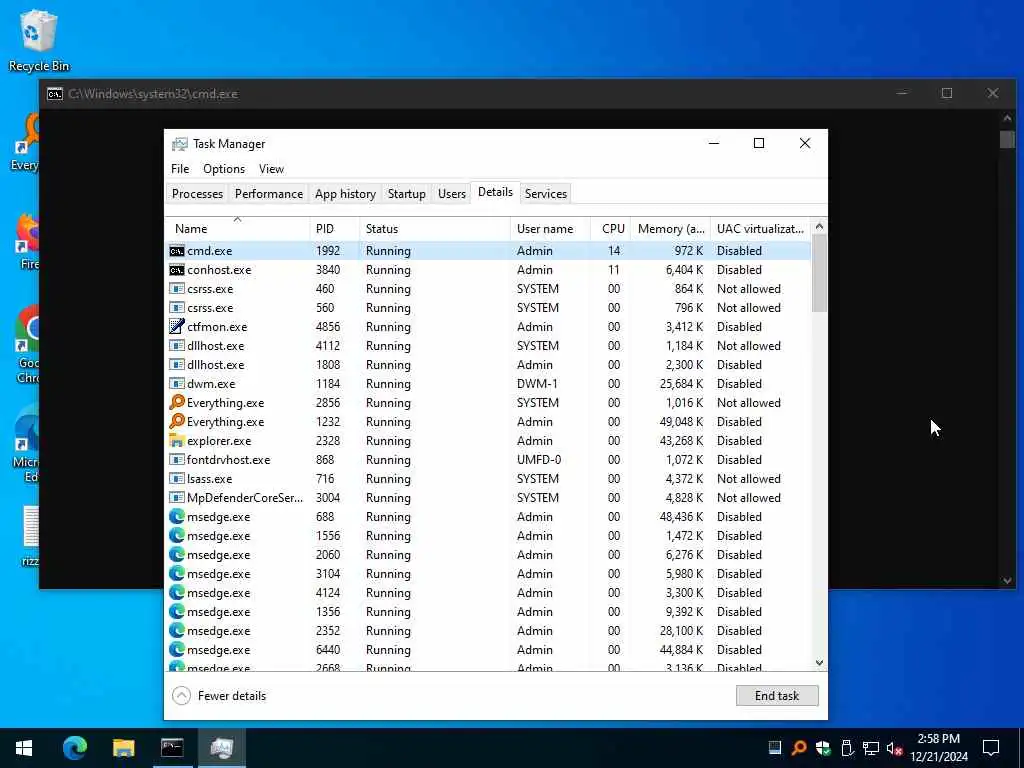Click the Task Manager title bar icon
The width and height of the screenshot is (1024, 768).
point(179,144)
